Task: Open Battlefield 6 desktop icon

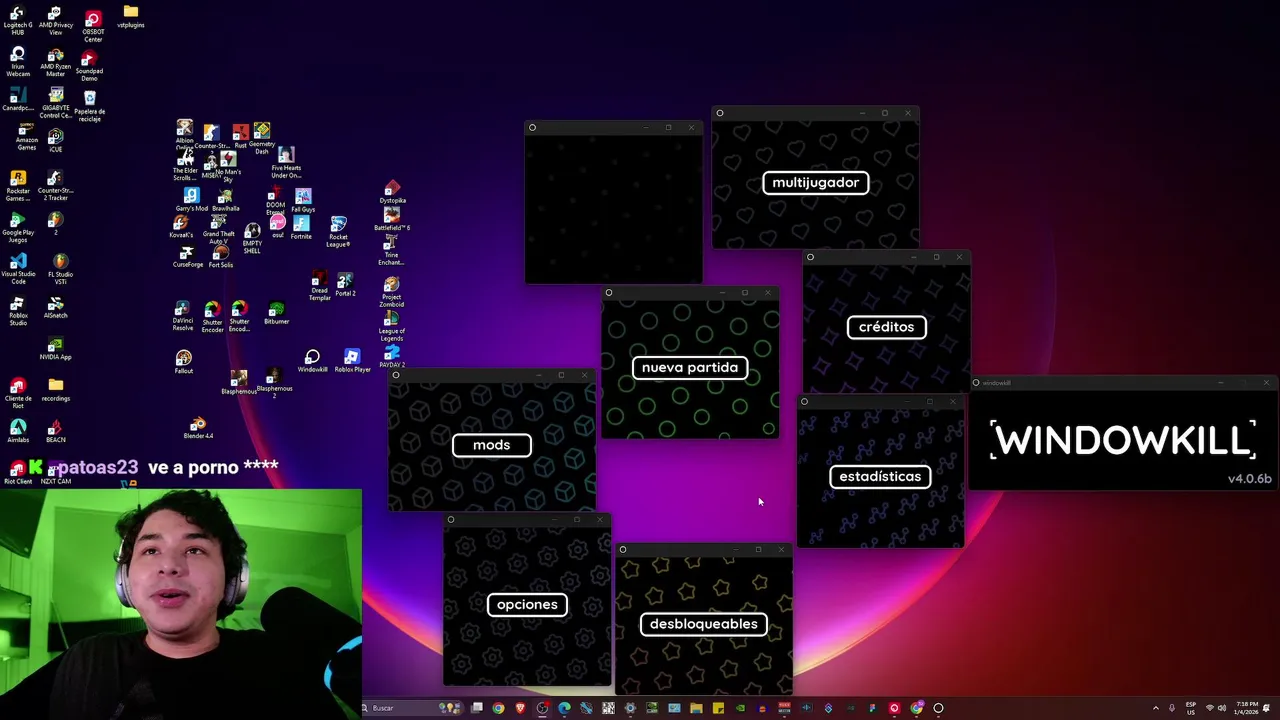Action: [392, 220]
